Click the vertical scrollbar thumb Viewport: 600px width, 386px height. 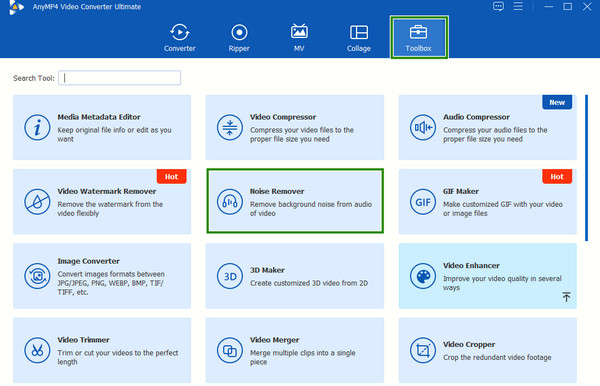(x=586, y=168)
